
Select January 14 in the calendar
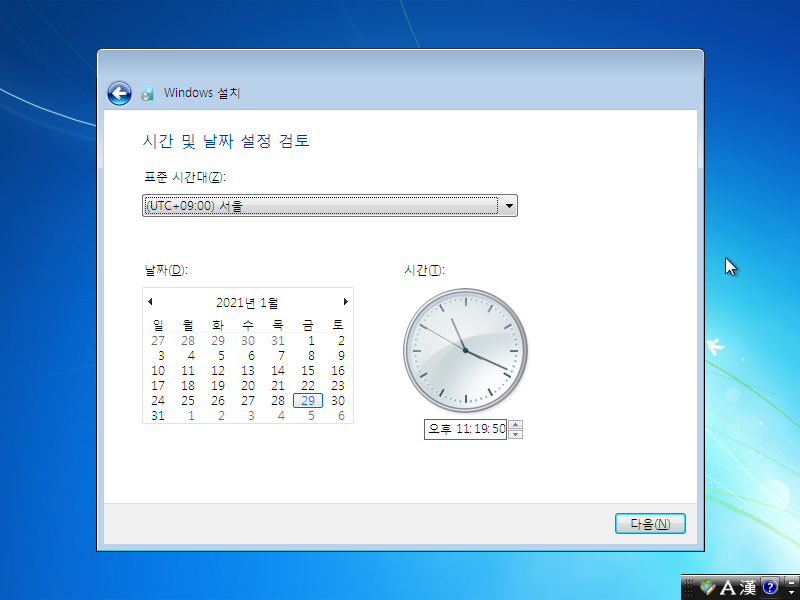pos(278,370)
